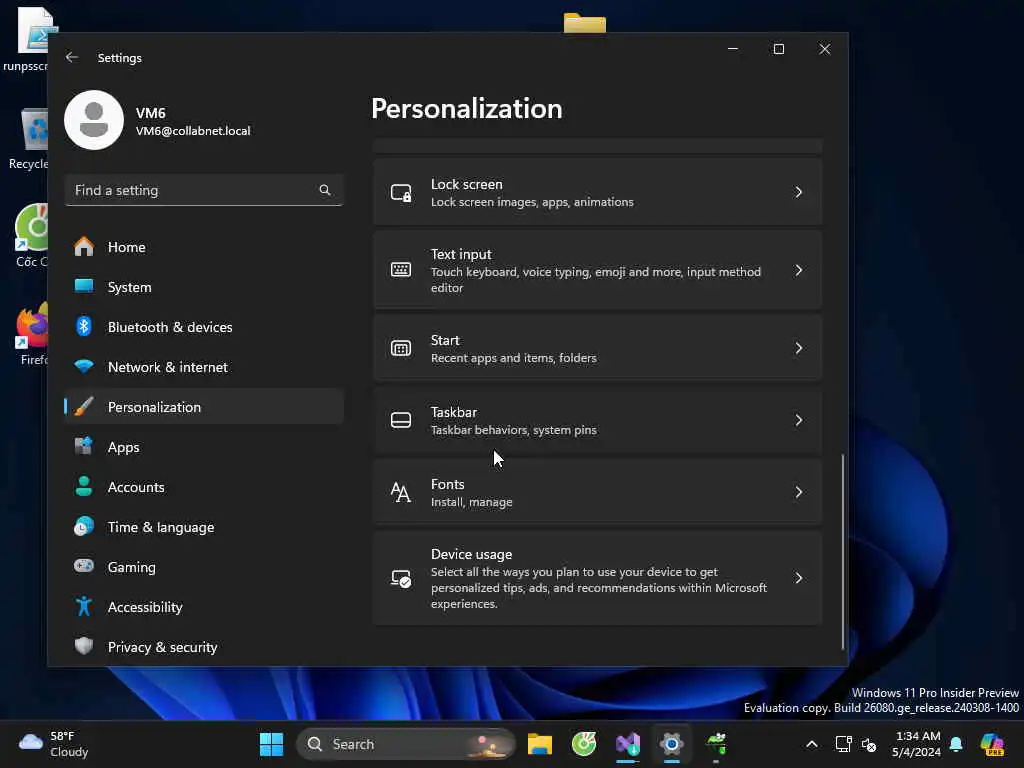Open the weather widget showing 58°F Cloudy
Screen dimensions: 1024x768
[x=54, y=744]
